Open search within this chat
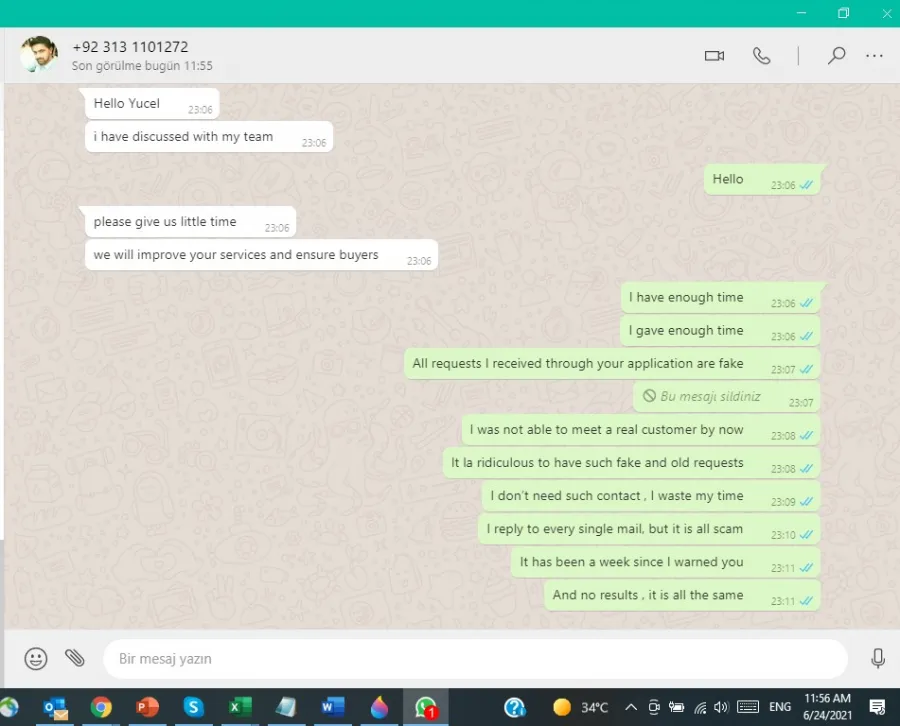 [x=836, y=56]
